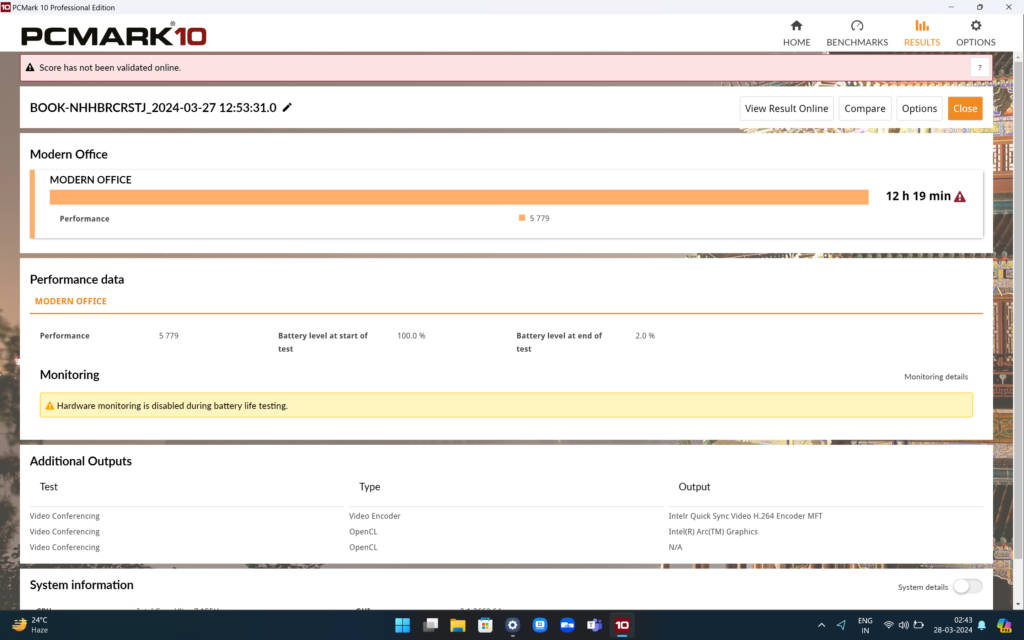Click the battery tray icon
The height and width of the screenshot is (640, 1024).
click(x=918, y=625)
